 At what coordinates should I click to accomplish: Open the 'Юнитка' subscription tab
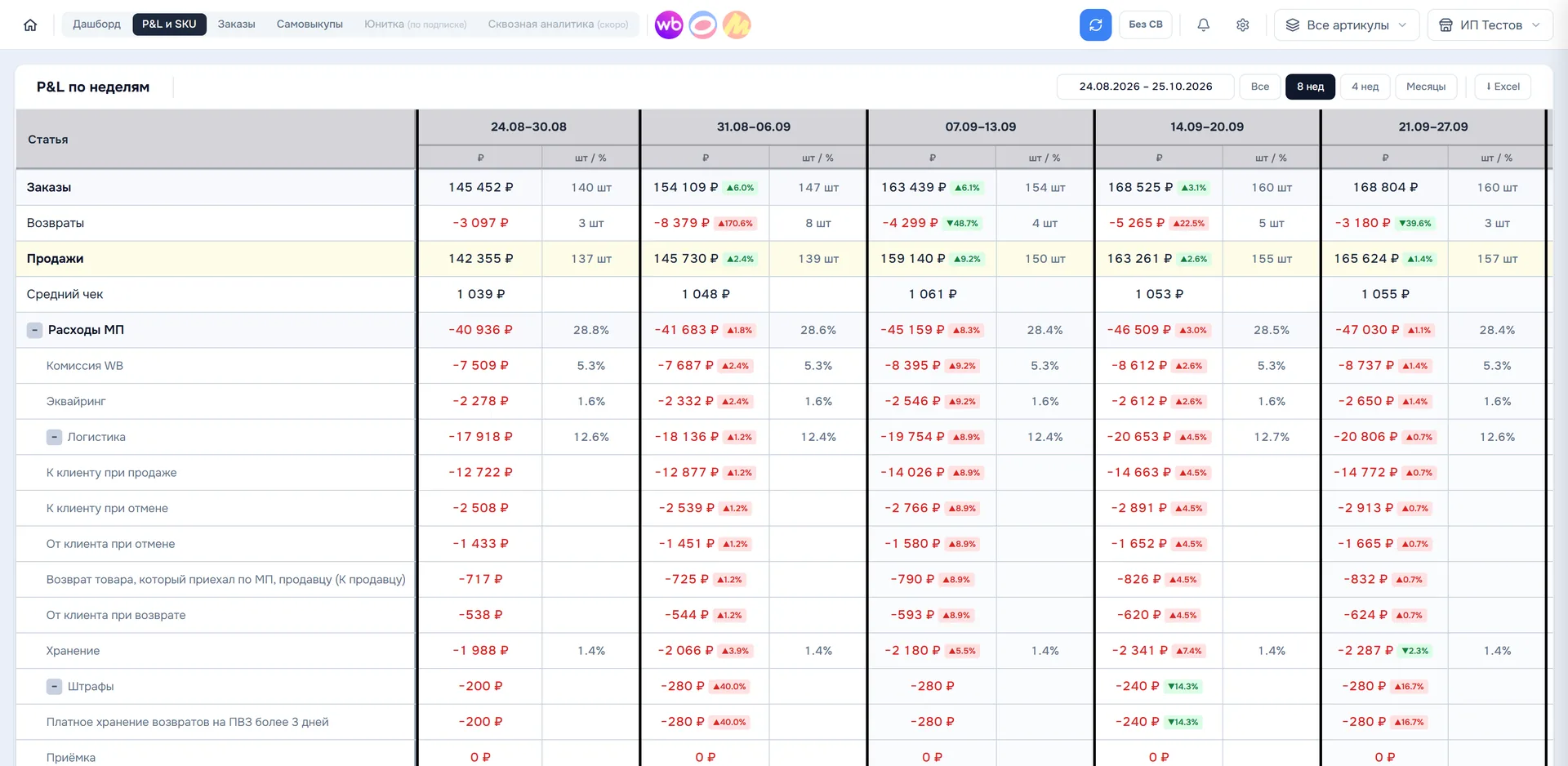point(415,24)
